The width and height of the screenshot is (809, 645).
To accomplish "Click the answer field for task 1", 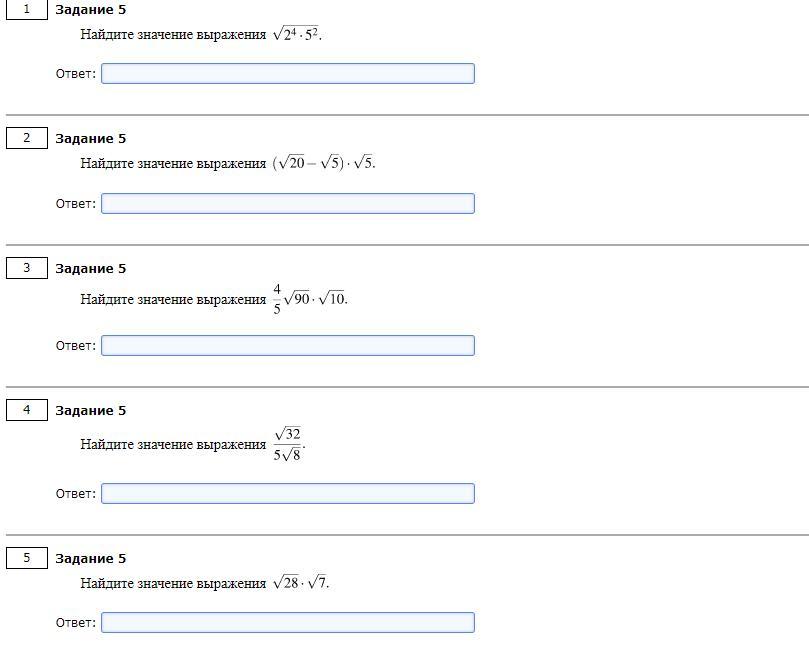I will pos(288,73).
